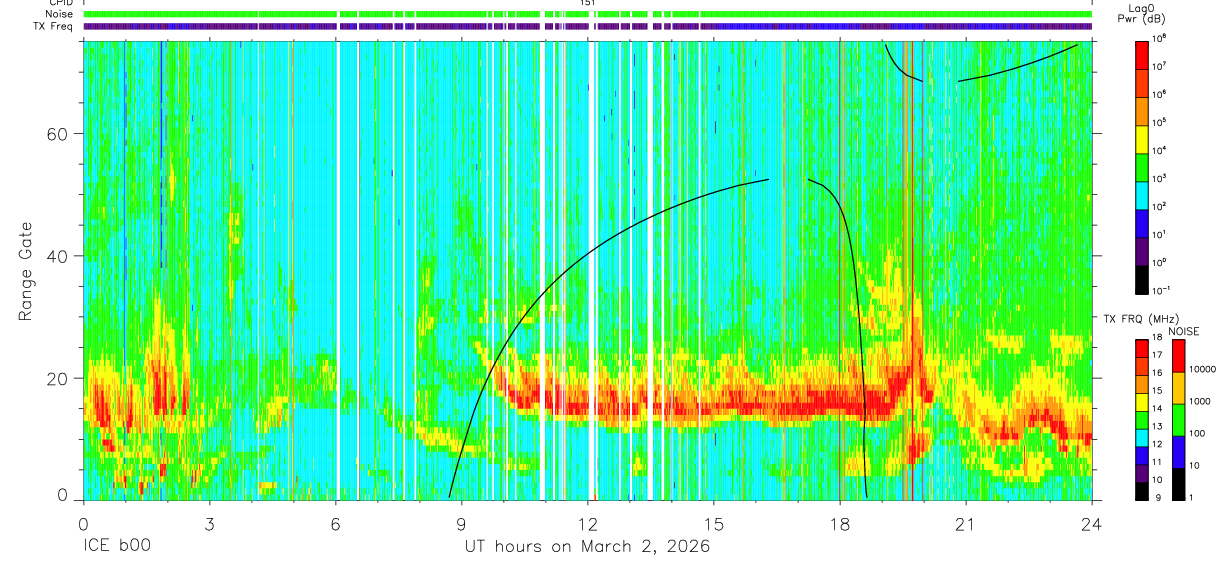Image resolution: width=1228 pixels, height=567 pixels.
Task: Click the '40' tick on the Range Gate axis
Action: point(57,256)
